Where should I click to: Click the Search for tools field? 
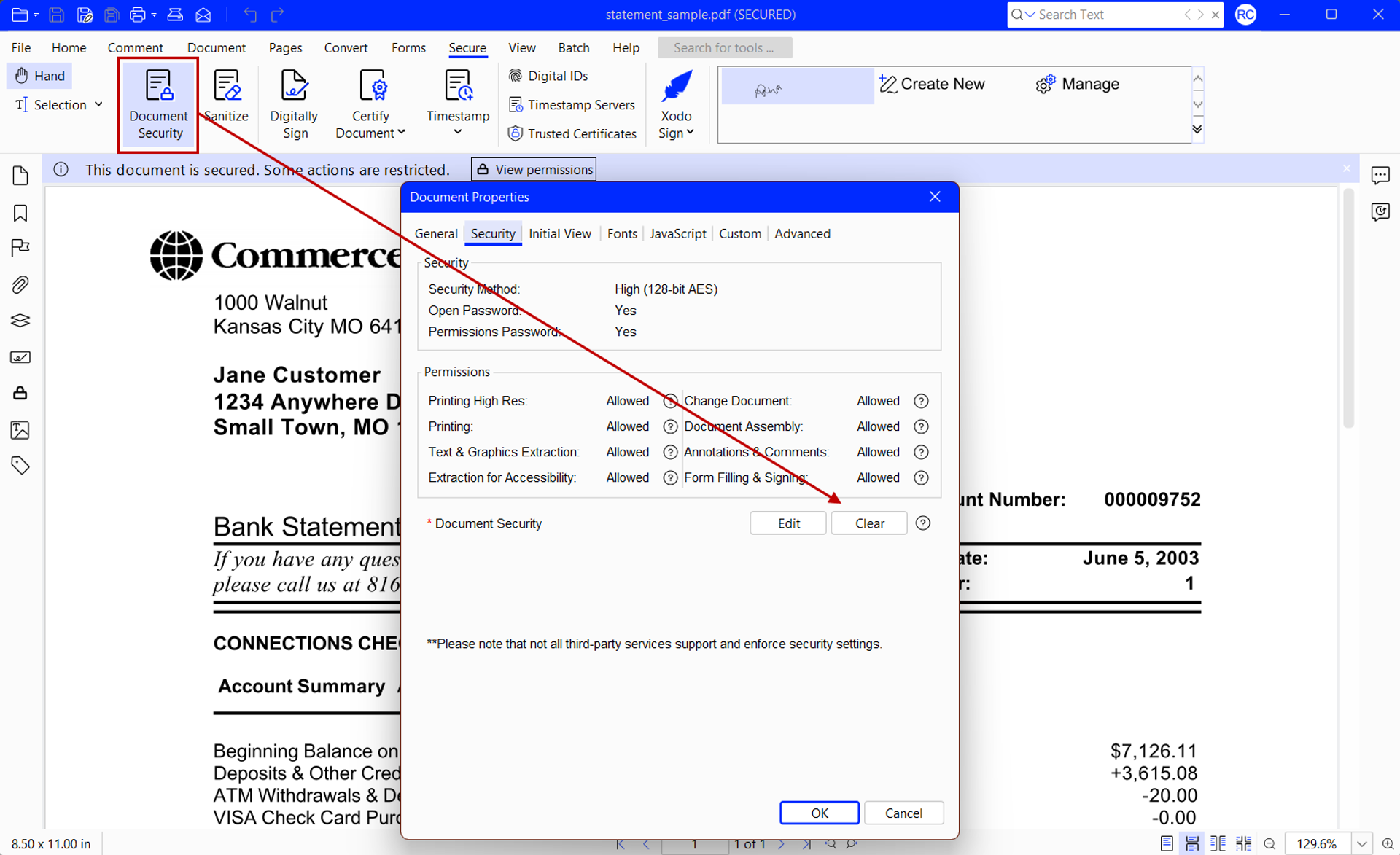coord(724,47)
